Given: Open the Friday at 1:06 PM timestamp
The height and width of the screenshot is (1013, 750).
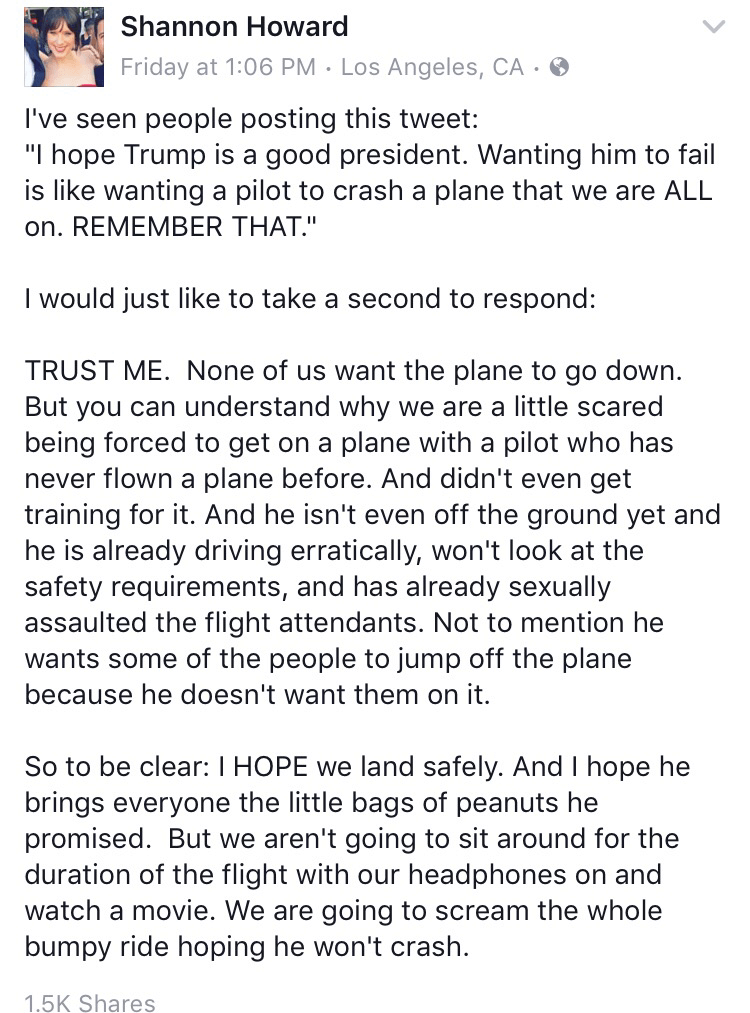Looking at the screenshot, I should (x=218, y=67).
